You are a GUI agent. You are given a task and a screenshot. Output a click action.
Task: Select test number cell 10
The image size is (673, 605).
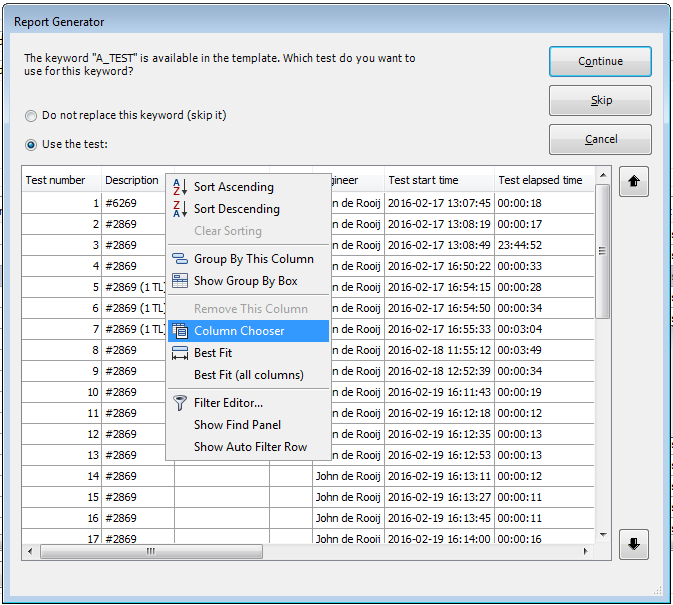[x=61, y=392]
